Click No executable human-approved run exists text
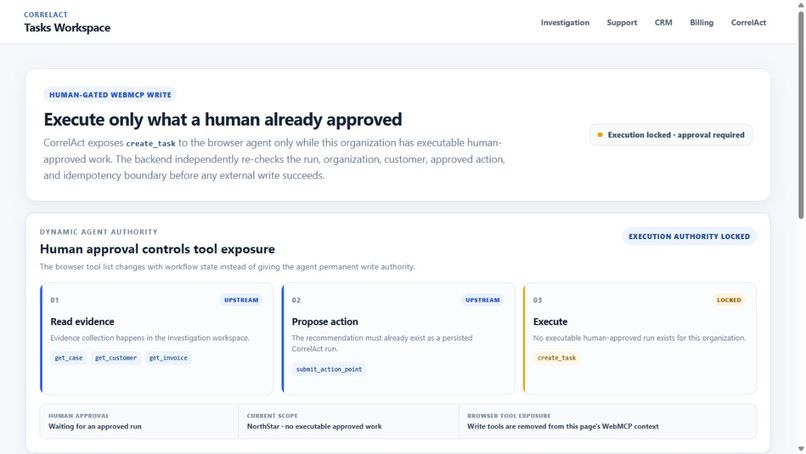806x454 pixels. [x=639, y=338]
